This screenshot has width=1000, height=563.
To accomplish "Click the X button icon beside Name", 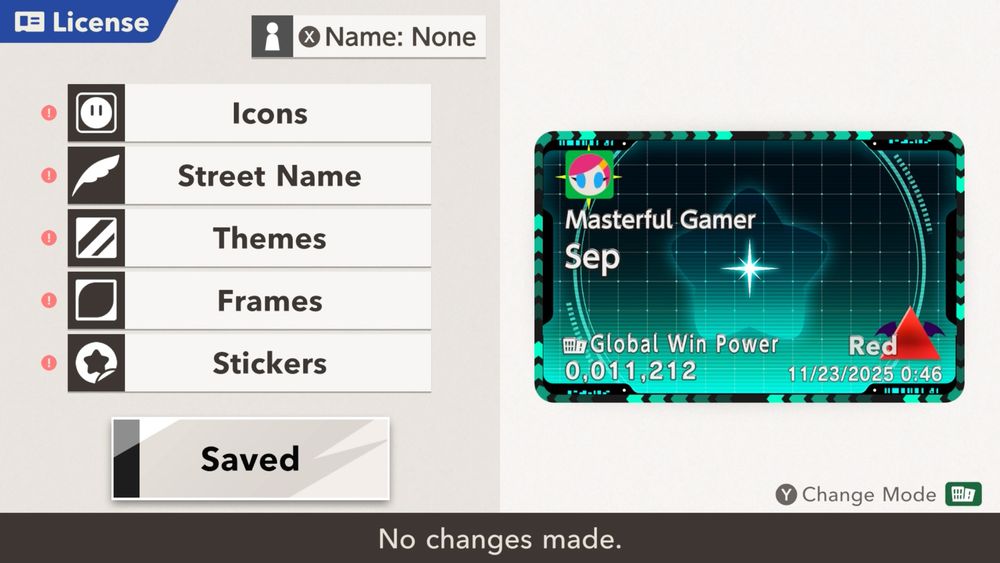I will click(x=309, y=37).
